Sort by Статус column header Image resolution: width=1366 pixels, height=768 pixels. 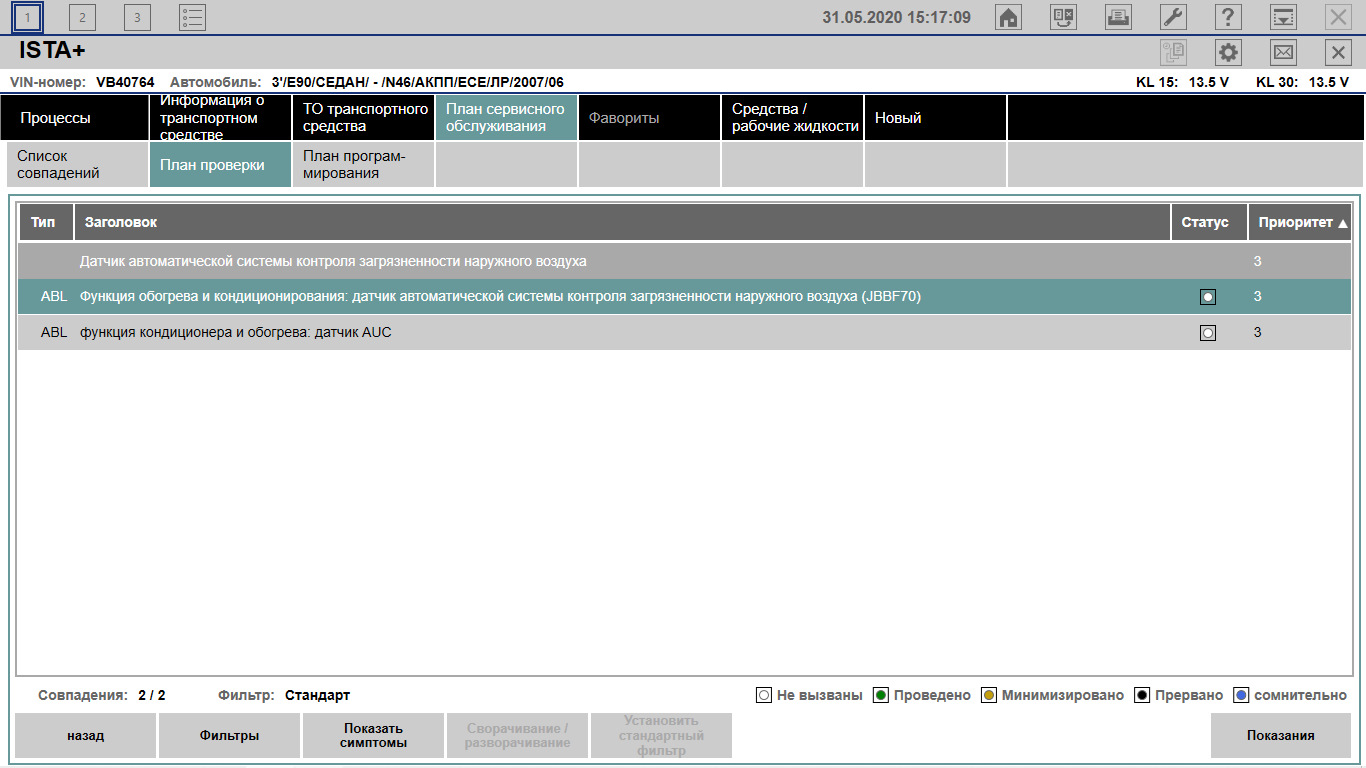1209,222
